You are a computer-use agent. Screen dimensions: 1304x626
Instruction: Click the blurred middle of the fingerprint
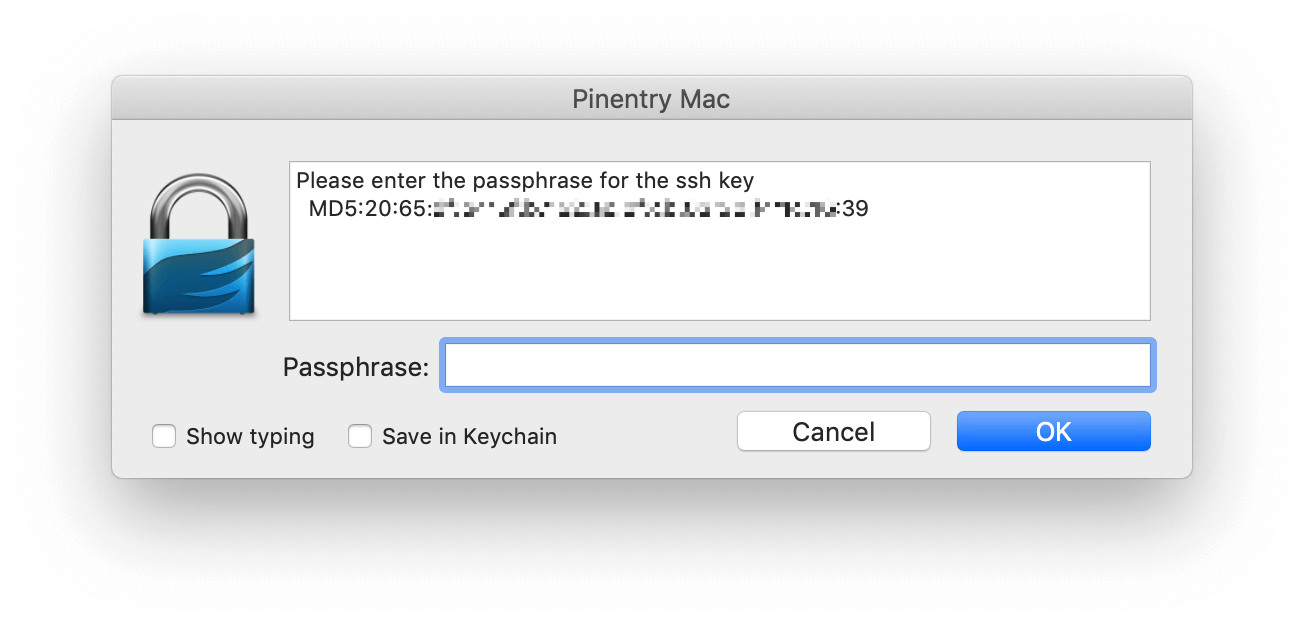click(x=630, y=209)
